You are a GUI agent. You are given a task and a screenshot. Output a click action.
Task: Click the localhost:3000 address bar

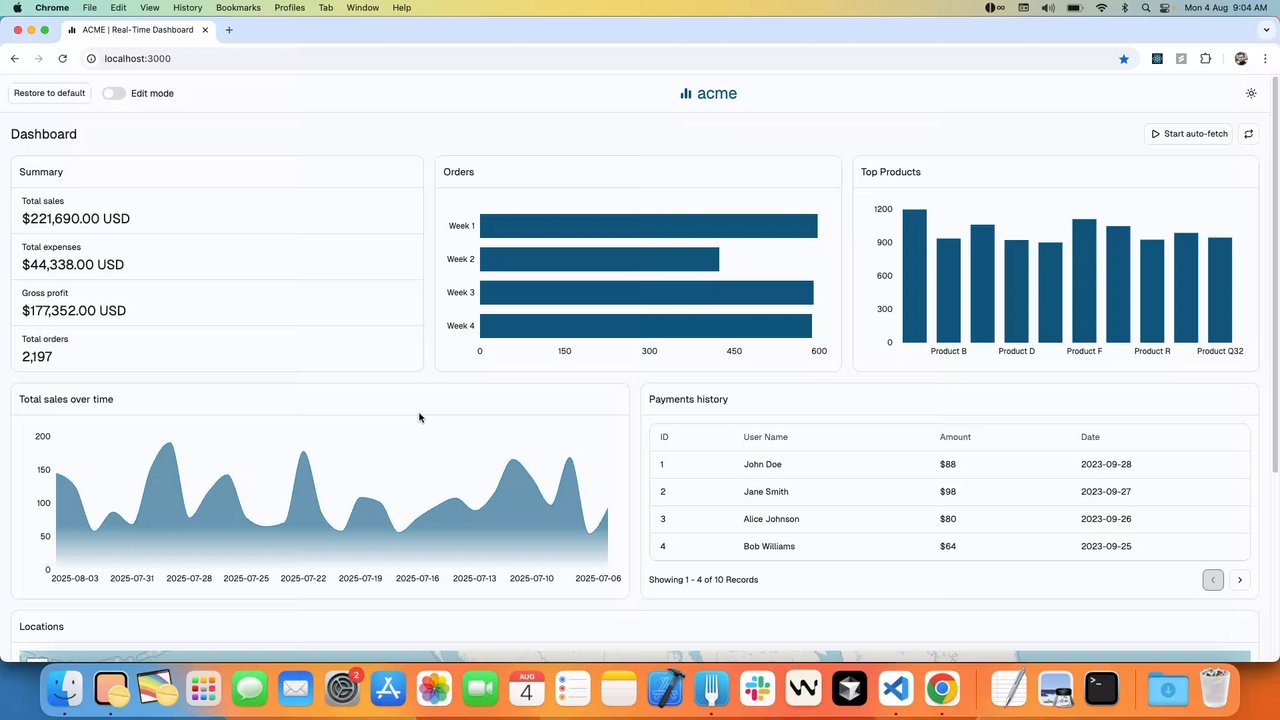coord(600,59)
